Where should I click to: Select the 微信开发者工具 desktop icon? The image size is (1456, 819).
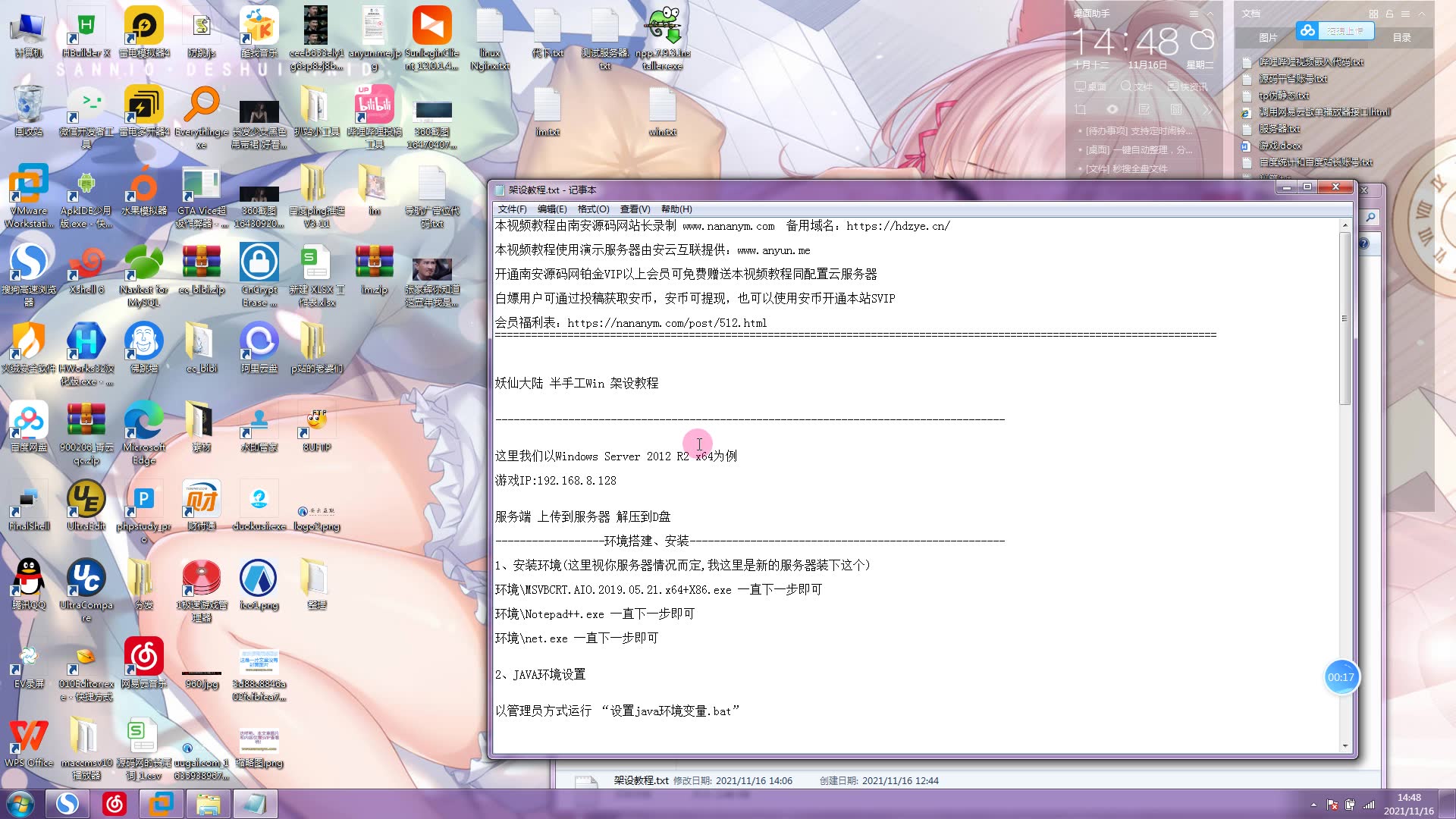point(86,118)
